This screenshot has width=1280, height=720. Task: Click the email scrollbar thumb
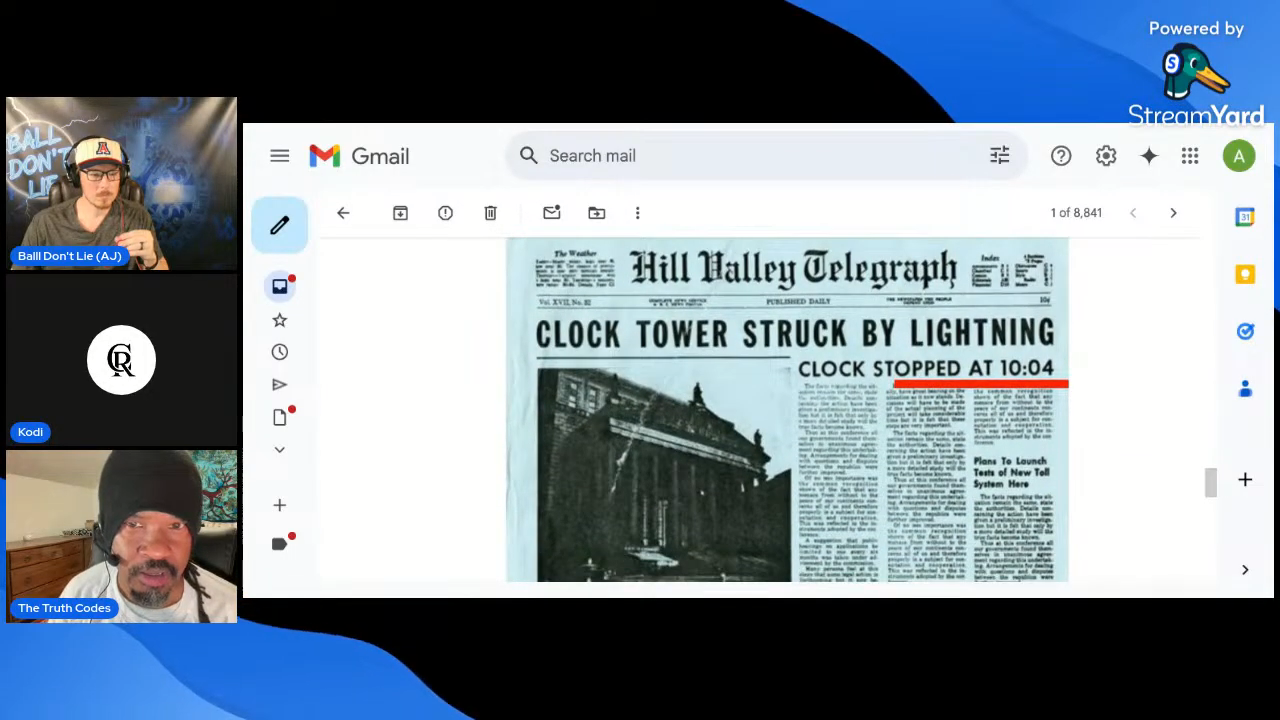pyautogui.click(x=1210, y=482)
